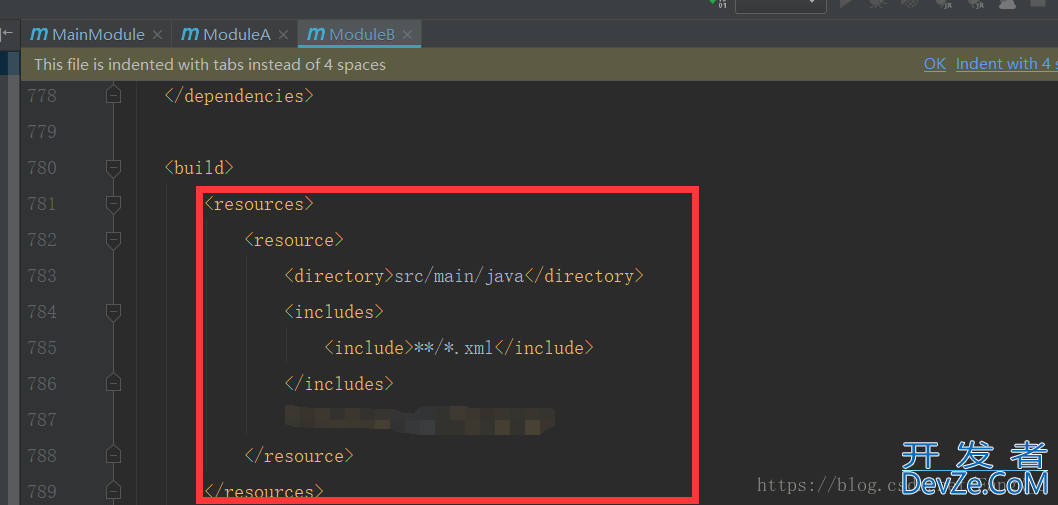Close the ModuleB tab

(407, 35)
